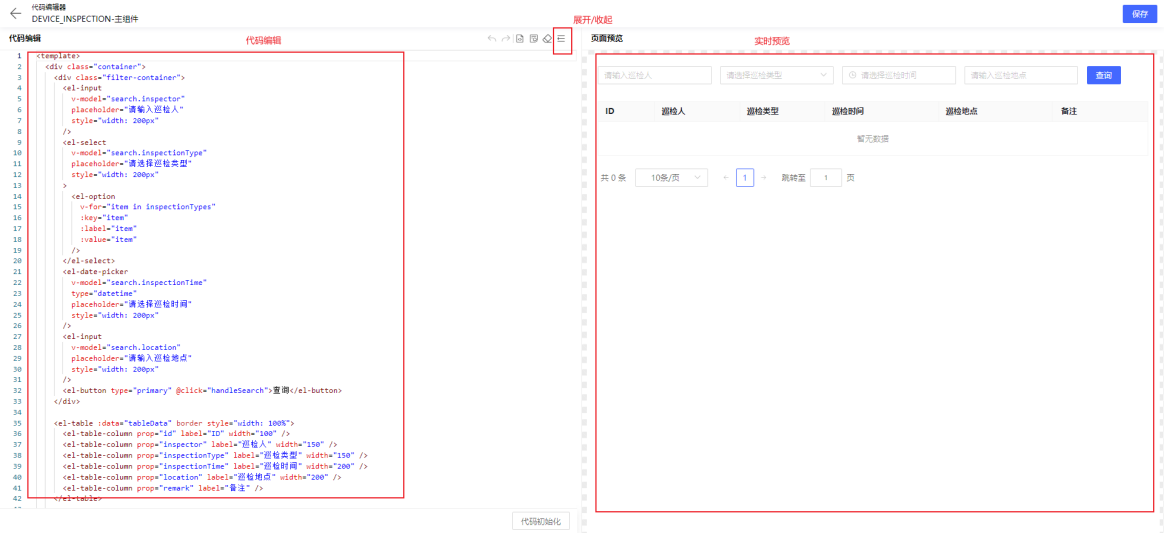Collapse the code editor panel
The image size is (1164, 533).
562,39
